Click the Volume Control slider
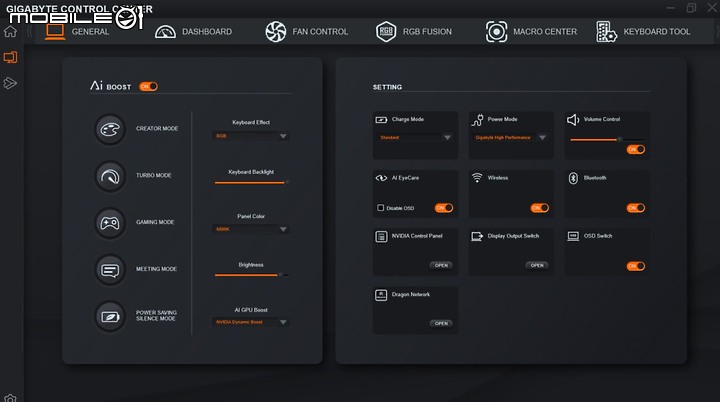Viewport: 720px width, 402px height. 607,139
